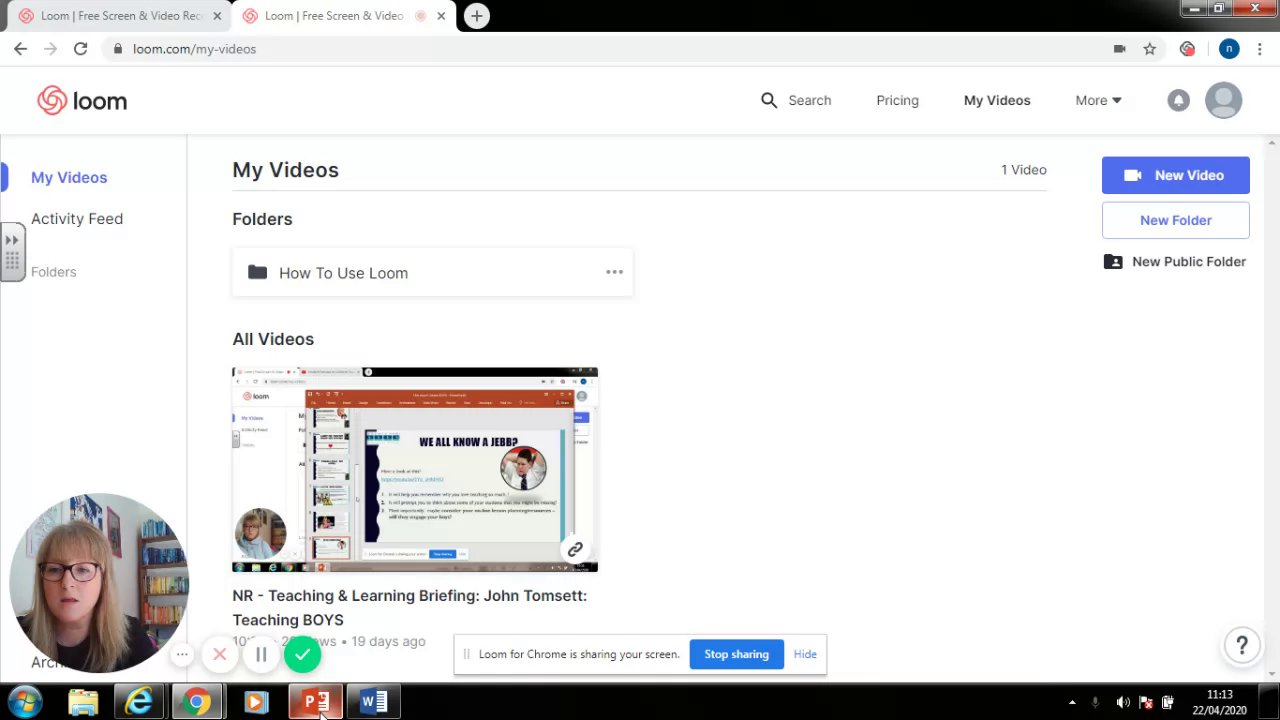Select Folders in sidebar
The width and height of the screenshot is (1280, 720).
(x=53, y=272)
